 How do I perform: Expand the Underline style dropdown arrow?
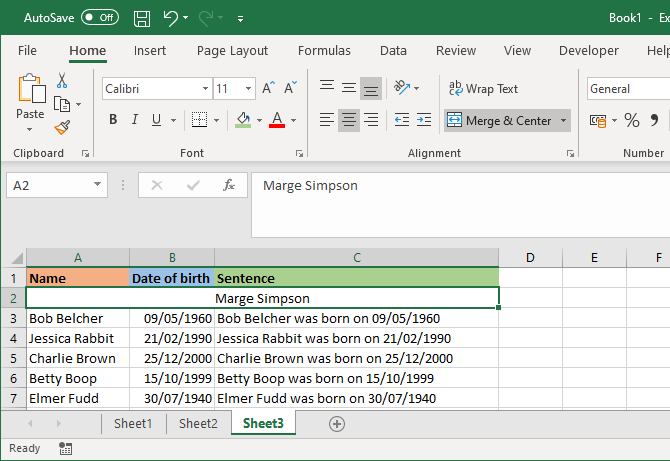tap(173, 120)
